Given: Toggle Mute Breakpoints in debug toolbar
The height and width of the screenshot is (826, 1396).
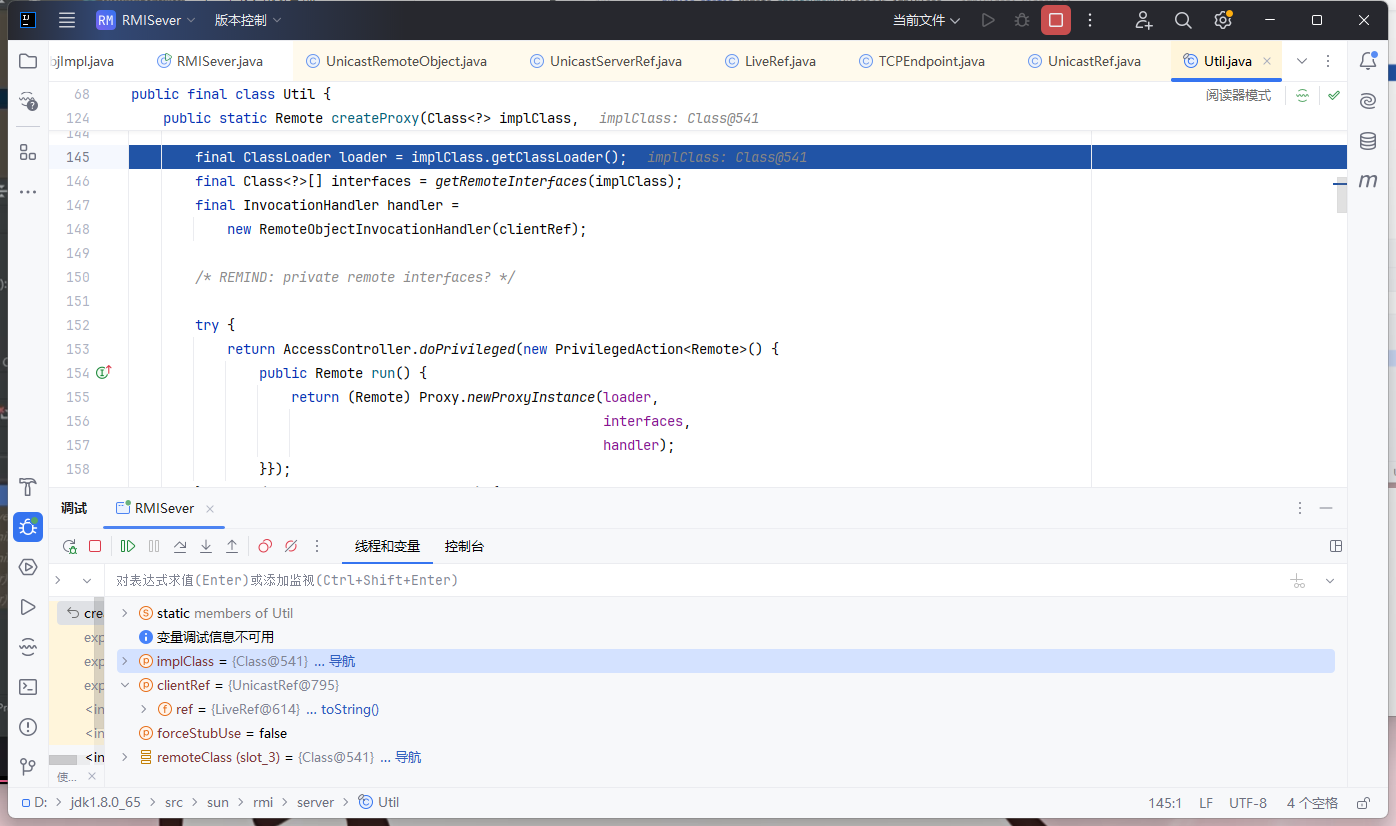Looking at the screenshot, I should coord(291,546).
